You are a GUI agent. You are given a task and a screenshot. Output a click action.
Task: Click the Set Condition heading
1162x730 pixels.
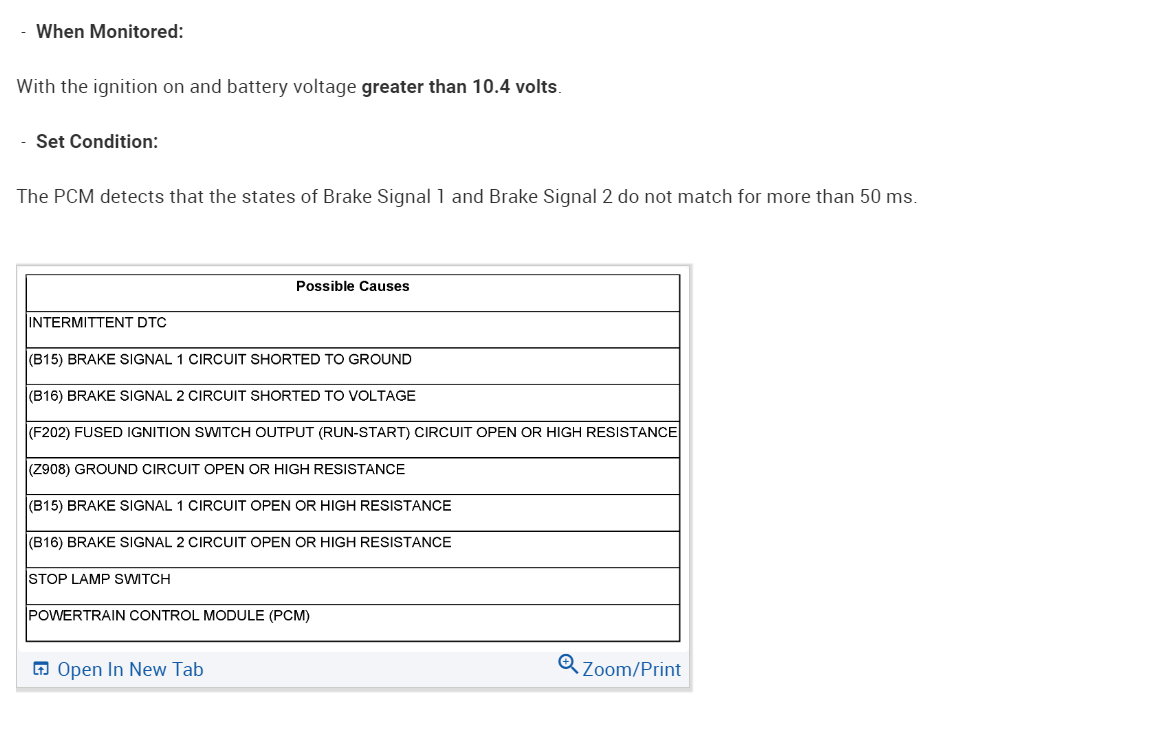(x=97, y=142)
